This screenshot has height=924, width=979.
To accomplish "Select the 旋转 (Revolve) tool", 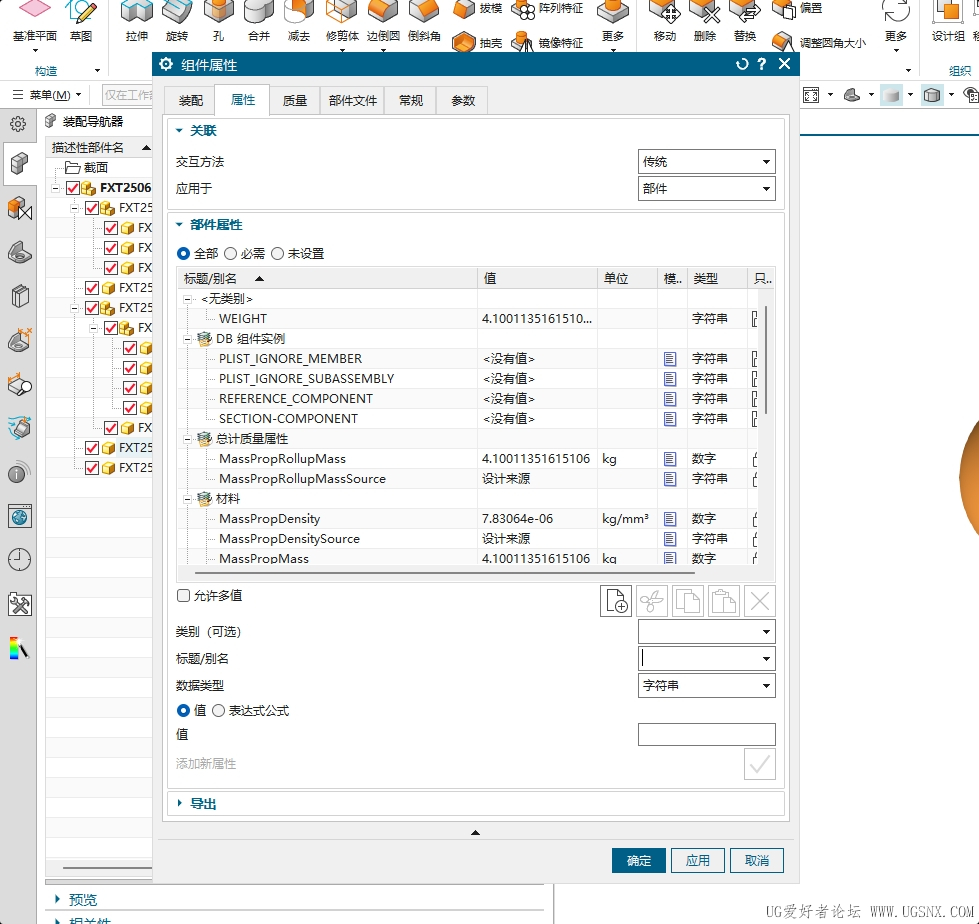I will [177, 21].
